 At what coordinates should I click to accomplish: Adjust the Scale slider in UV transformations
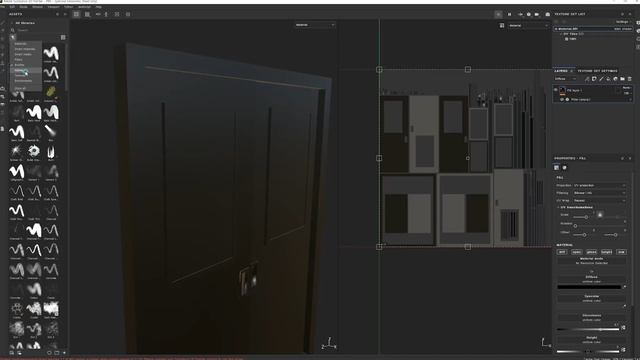coord(586,217)
